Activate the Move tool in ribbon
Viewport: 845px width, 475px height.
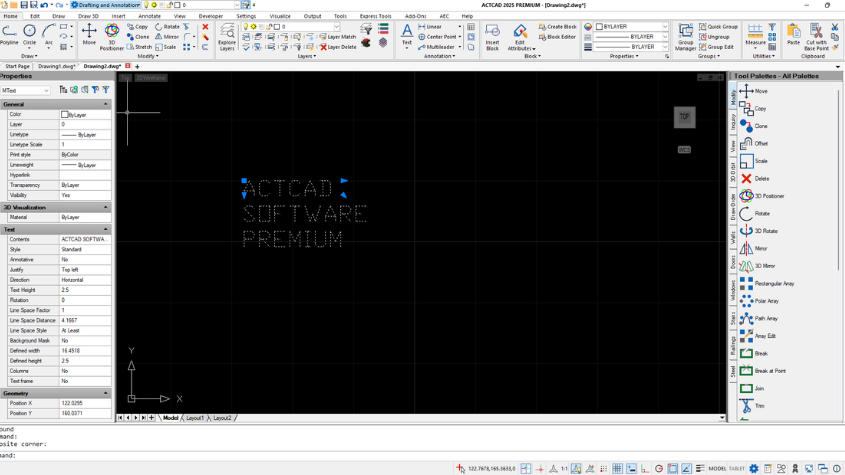pyautogui.click(x=89, y=36)
